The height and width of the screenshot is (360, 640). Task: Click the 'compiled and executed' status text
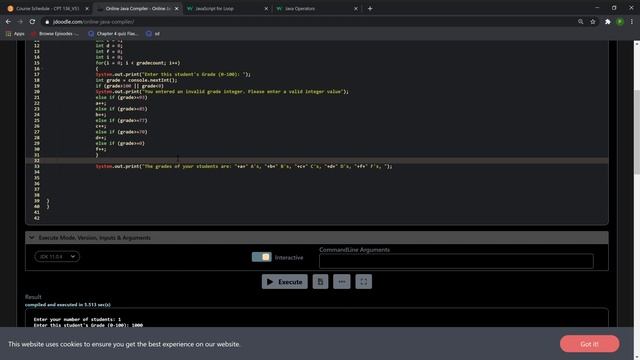coord(67,305)
